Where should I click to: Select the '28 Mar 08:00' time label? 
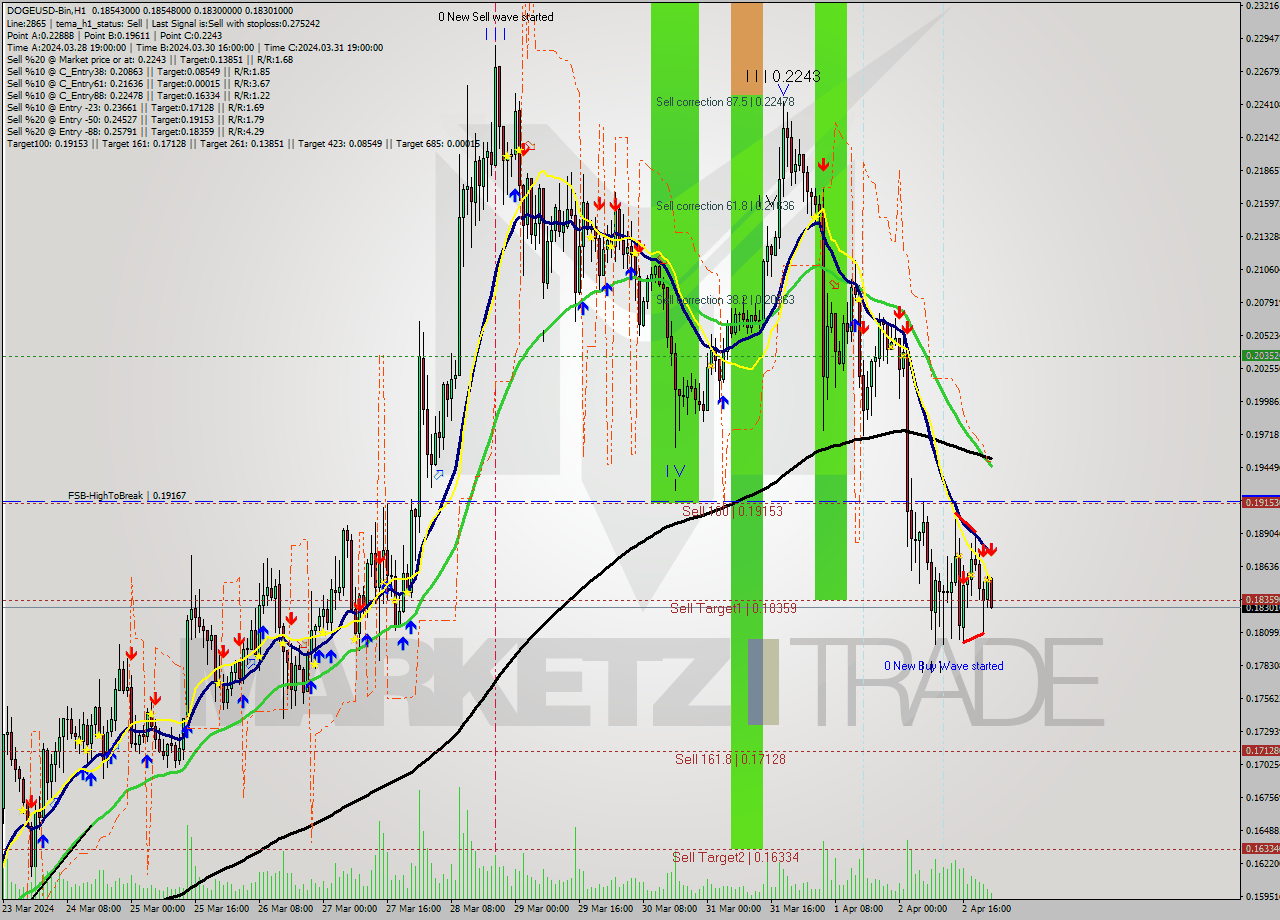click(477, 909)
